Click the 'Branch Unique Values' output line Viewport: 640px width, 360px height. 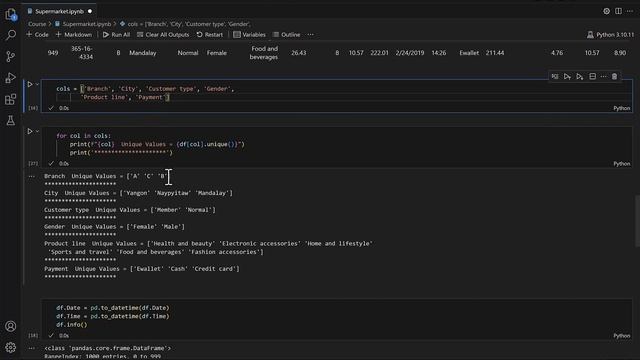pyautogui.click(x=106, y=176)
